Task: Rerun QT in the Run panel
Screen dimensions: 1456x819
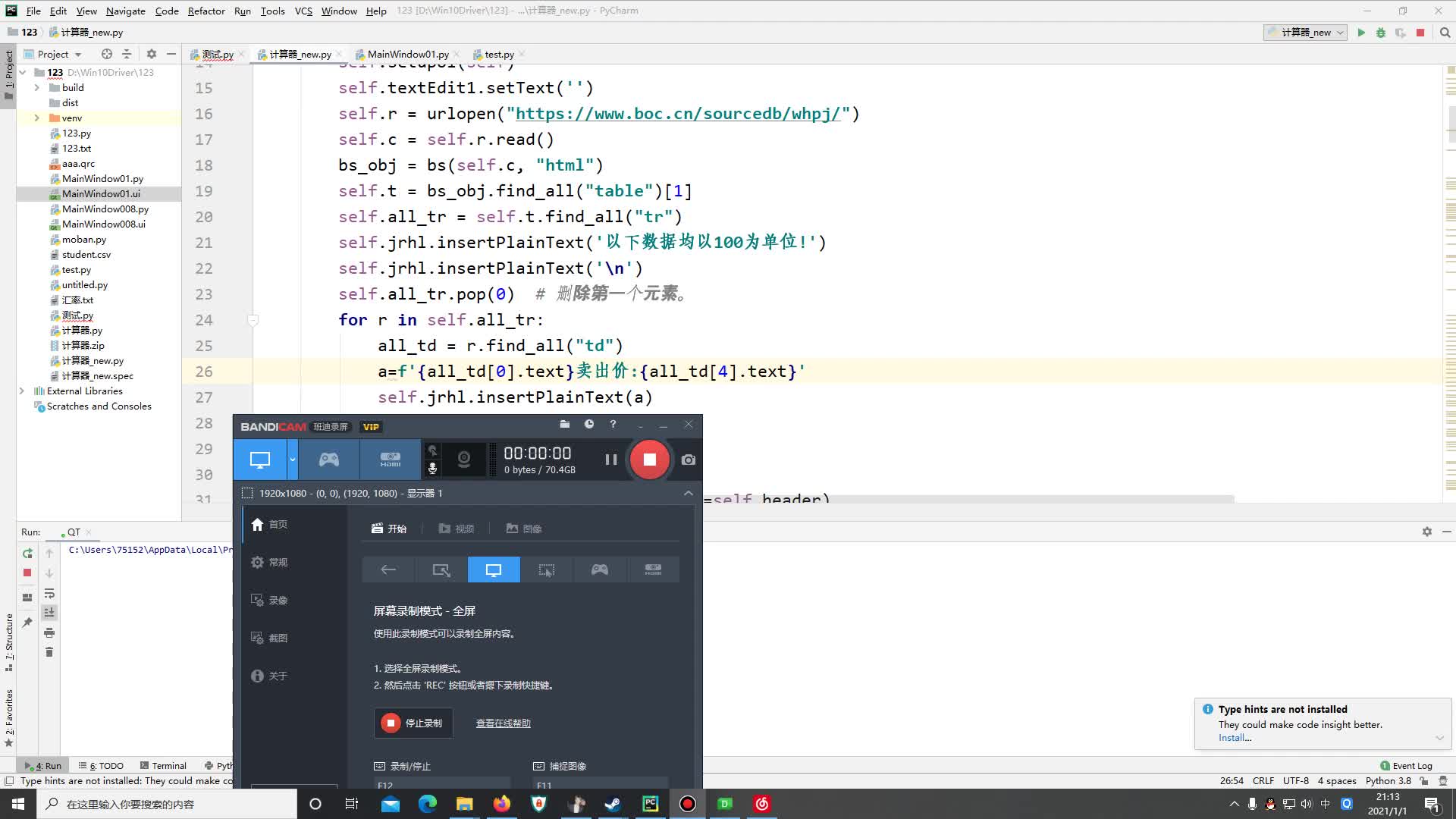Action: (27, 554)
